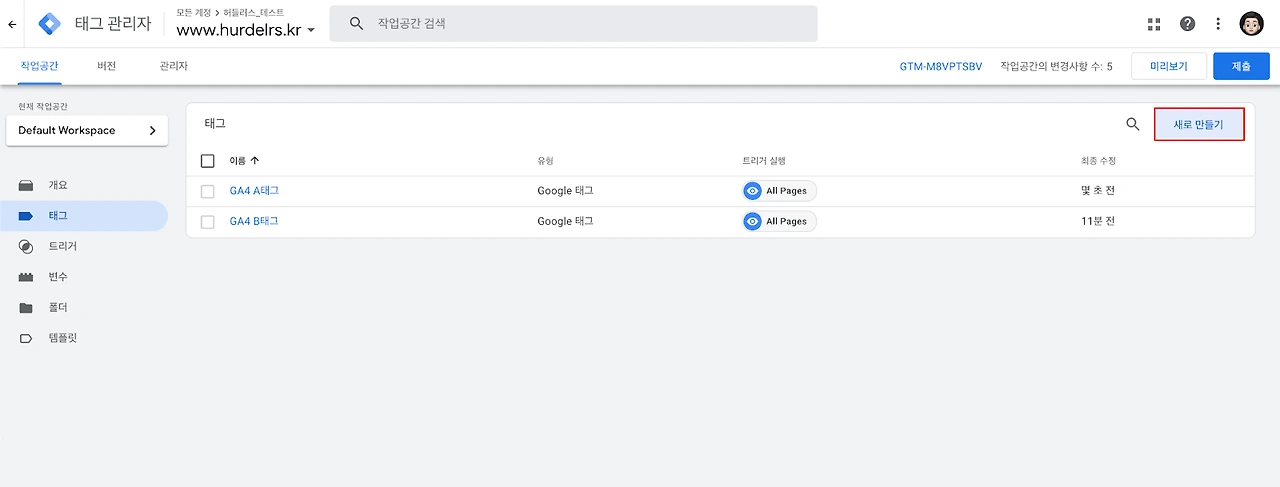
Task: Click the back arrow icon
Action: [12, 24]
